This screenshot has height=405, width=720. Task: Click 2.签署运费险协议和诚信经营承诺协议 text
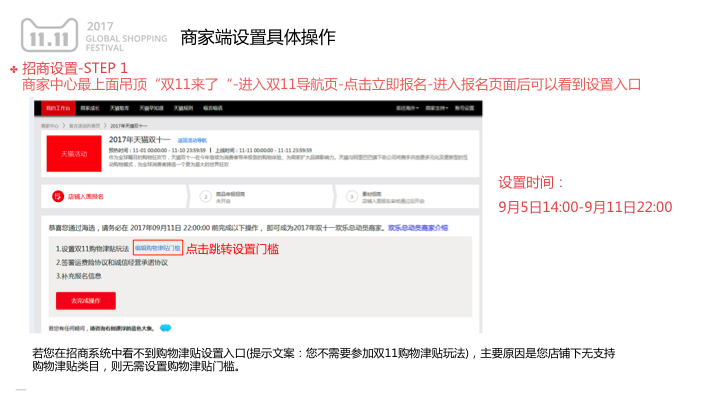112,263
